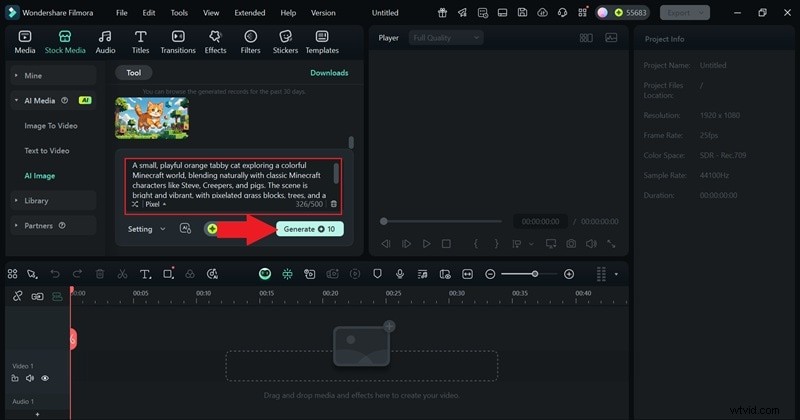Open the Effects panel icon
The width and height of the screenshot is (800, 420).
(x=215, y=41)
